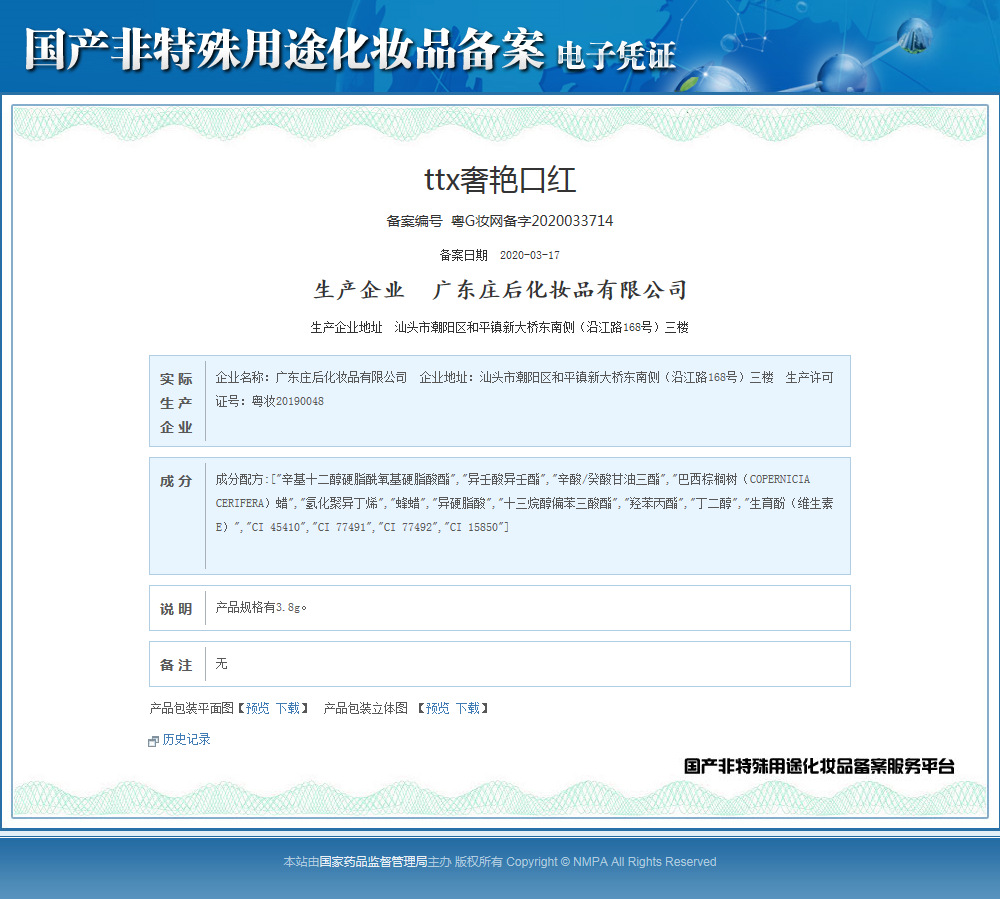Select the product title ttx奢艳口红

(500, 180)
